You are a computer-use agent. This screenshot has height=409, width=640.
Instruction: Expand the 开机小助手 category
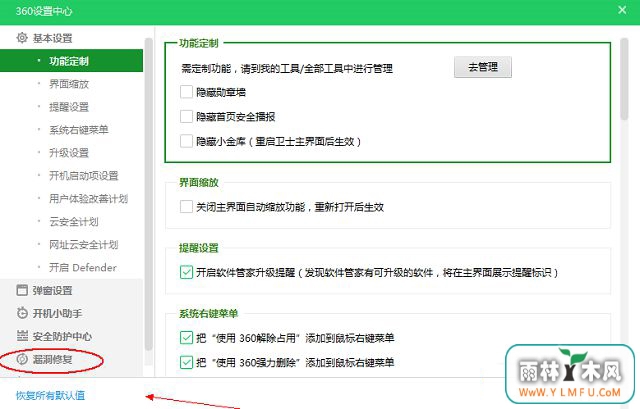tap(57, 313)
